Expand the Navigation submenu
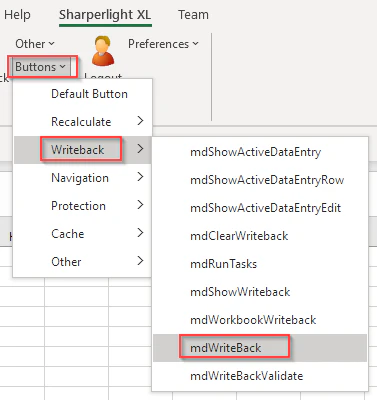This screenshot has height=400, width=377. tap(83, 178)
